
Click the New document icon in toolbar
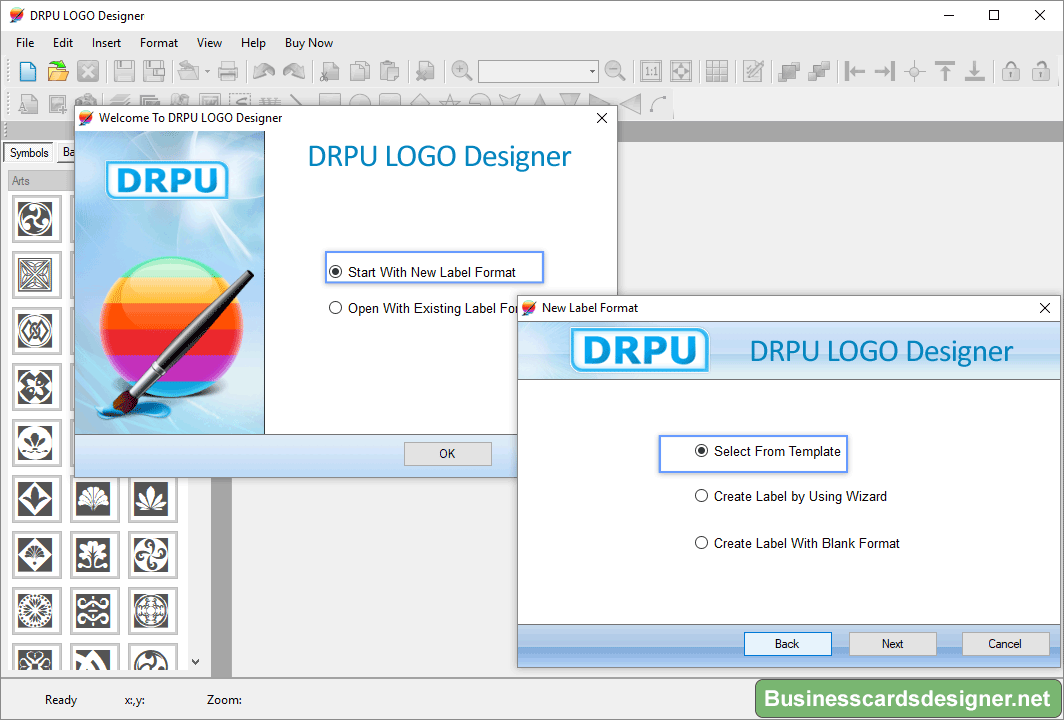tap(28, 71)
